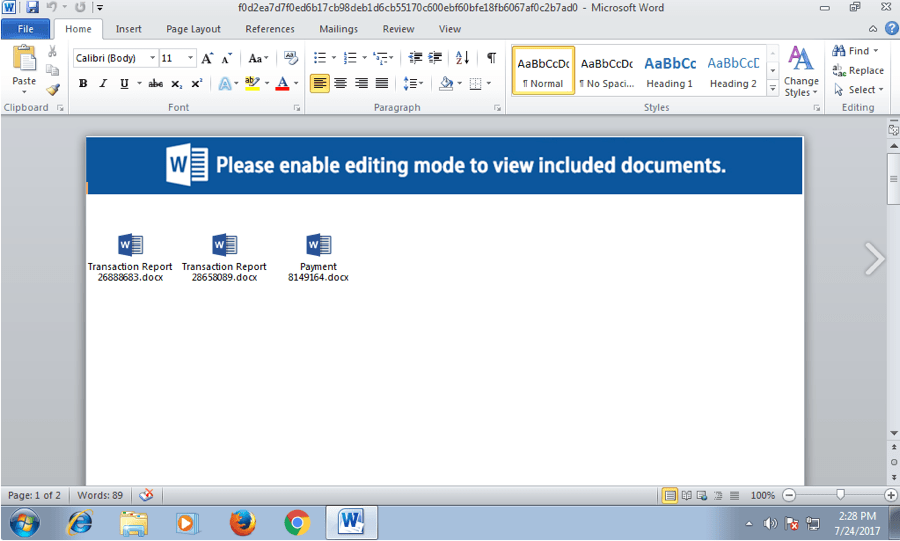Select the Format Painter brush
The height and width of the screenshot is (541, 900).
pos(52,89)
